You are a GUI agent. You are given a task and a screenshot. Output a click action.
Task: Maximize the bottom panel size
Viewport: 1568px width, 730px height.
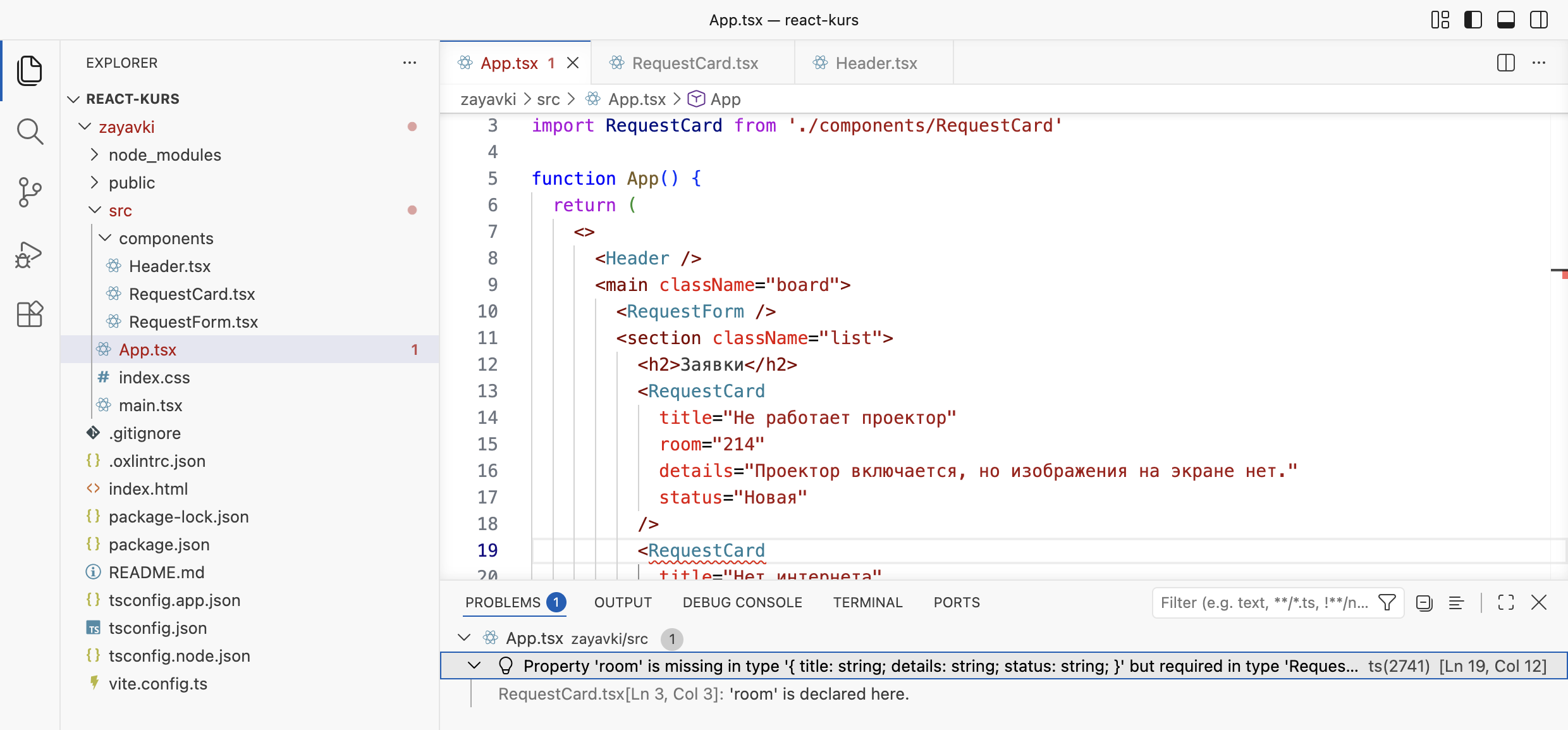(1506, 602)
